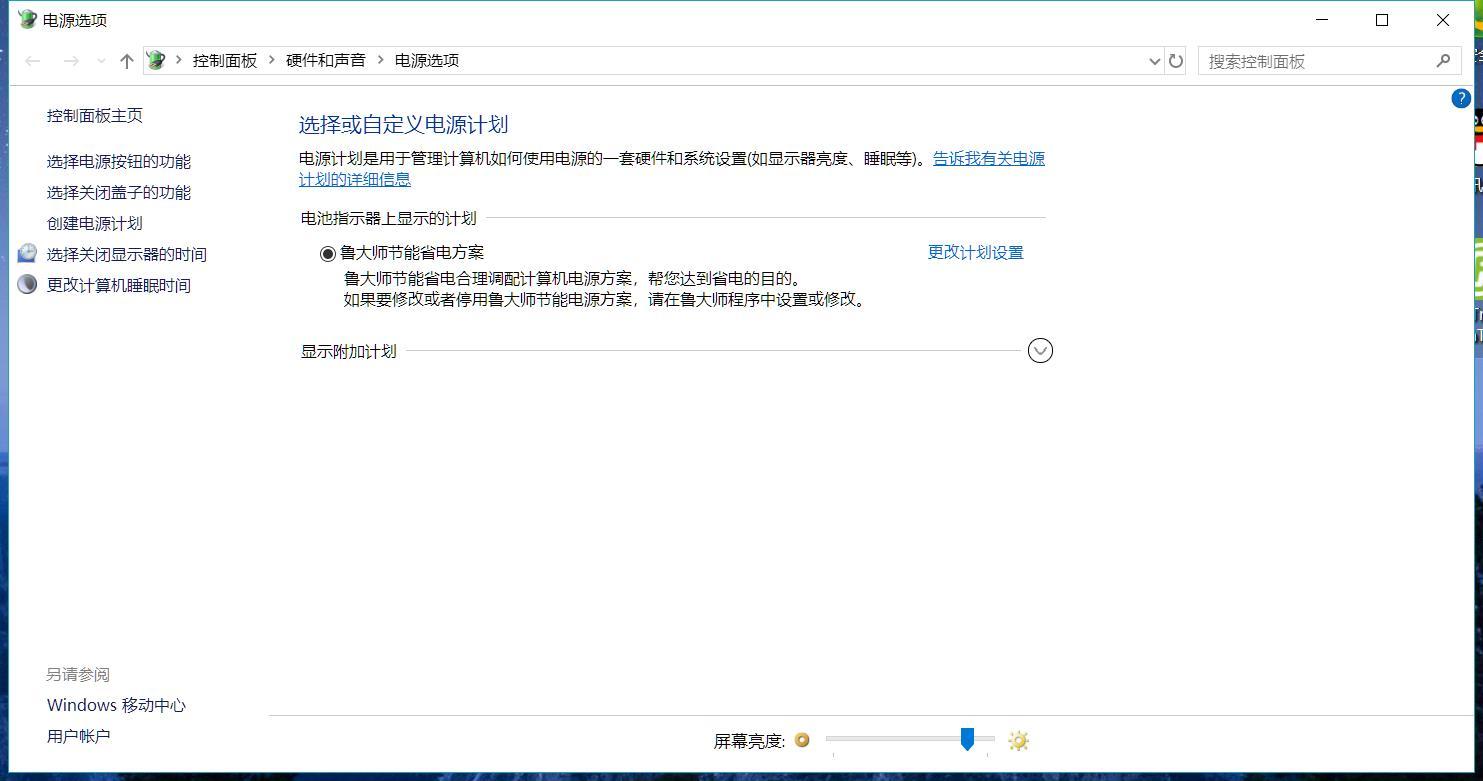Open 更改计划设置 for 鲁大师 plan
The image size is (1483, 781).
pos(976,252)
